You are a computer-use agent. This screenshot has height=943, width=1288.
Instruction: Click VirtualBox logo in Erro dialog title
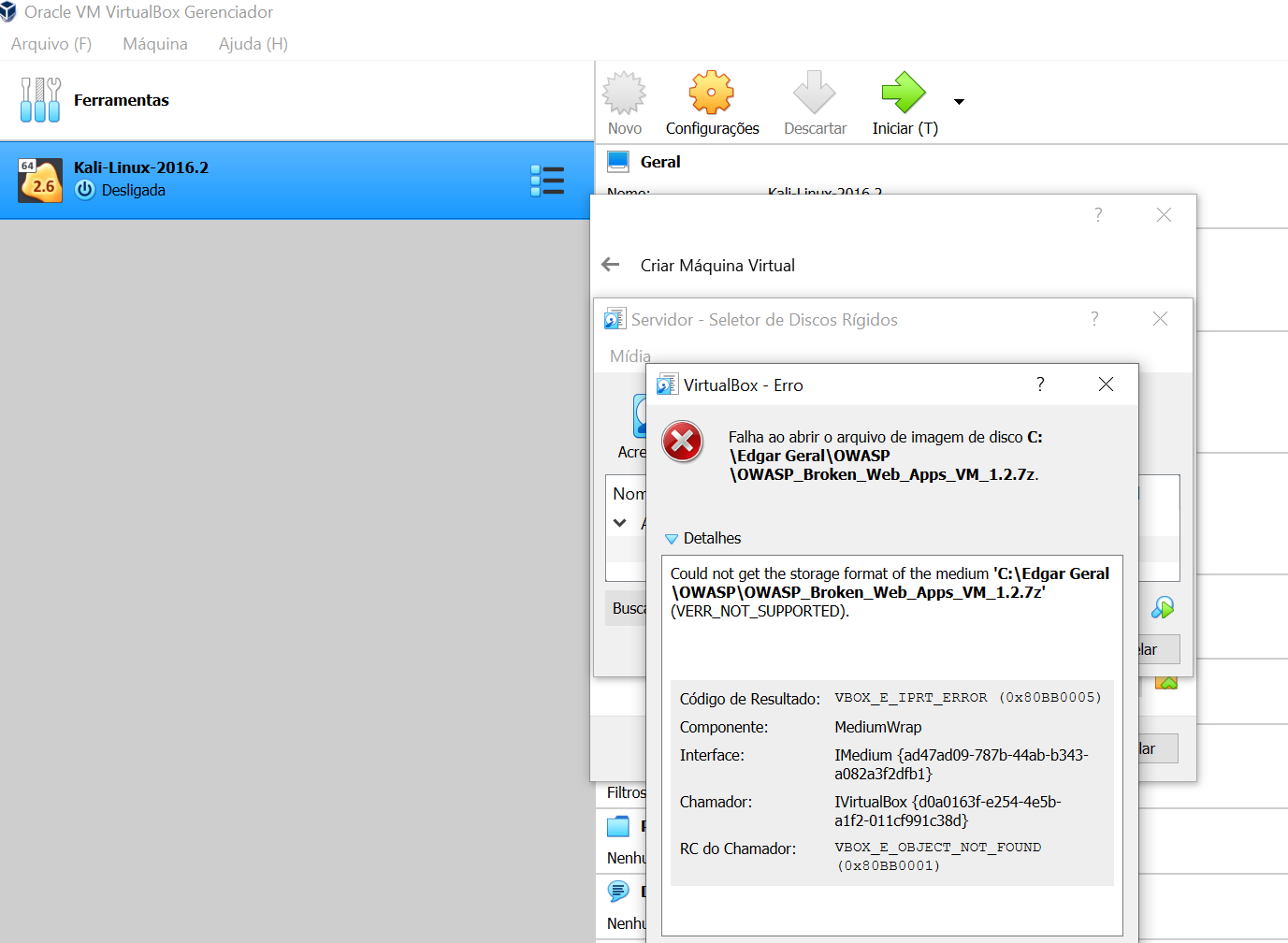point(667,384)
